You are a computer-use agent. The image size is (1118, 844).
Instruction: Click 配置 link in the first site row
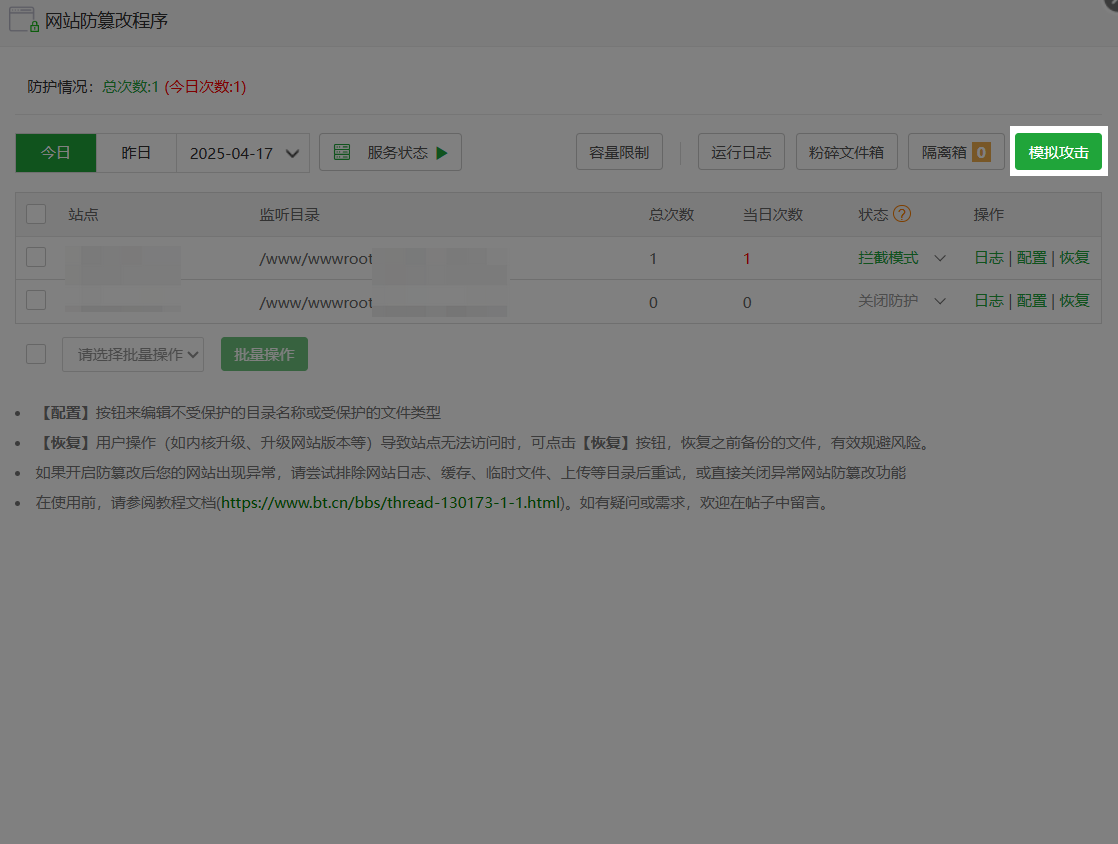(1031, 258)
